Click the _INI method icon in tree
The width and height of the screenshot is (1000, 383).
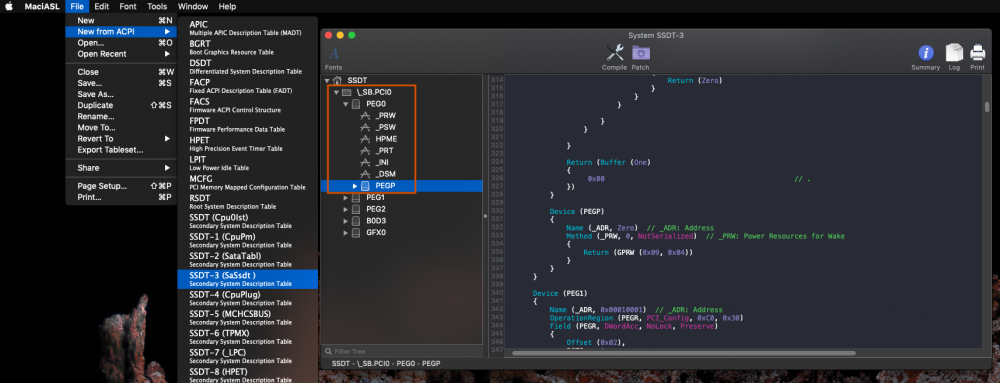365,163
